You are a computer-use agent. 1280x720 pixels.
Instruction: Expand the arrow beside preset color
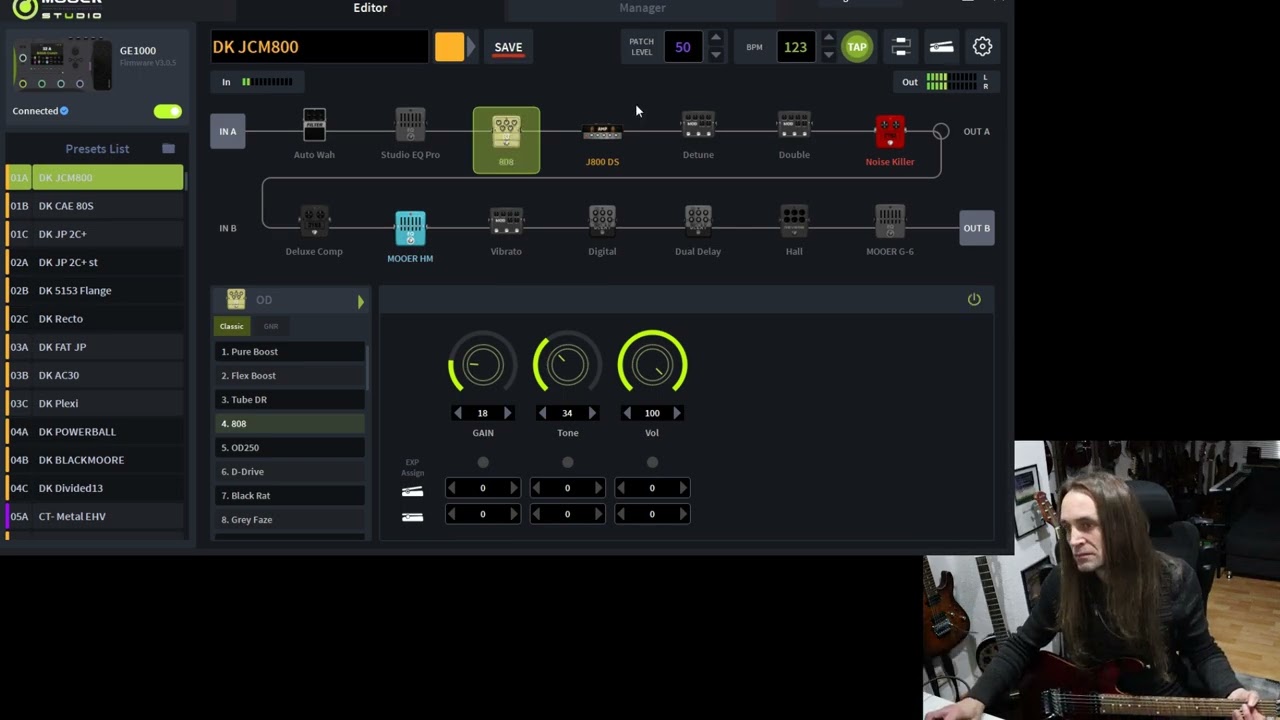[x=470, y=47]
